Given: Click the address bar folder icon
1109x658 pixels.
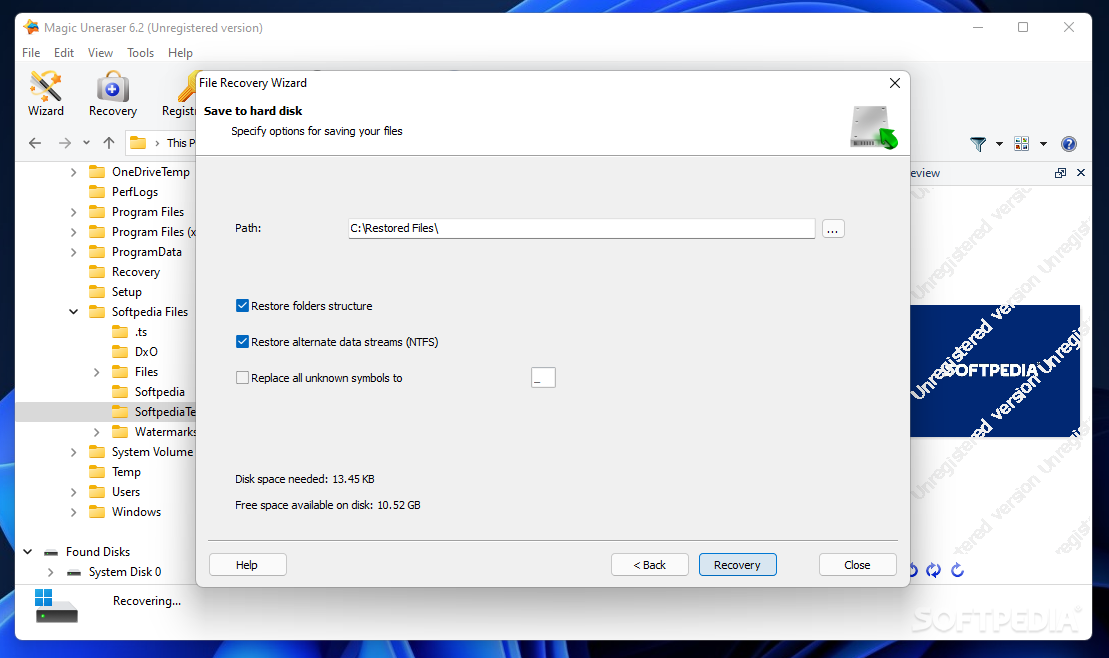Looking at the screenshot, I should (138, 143).
